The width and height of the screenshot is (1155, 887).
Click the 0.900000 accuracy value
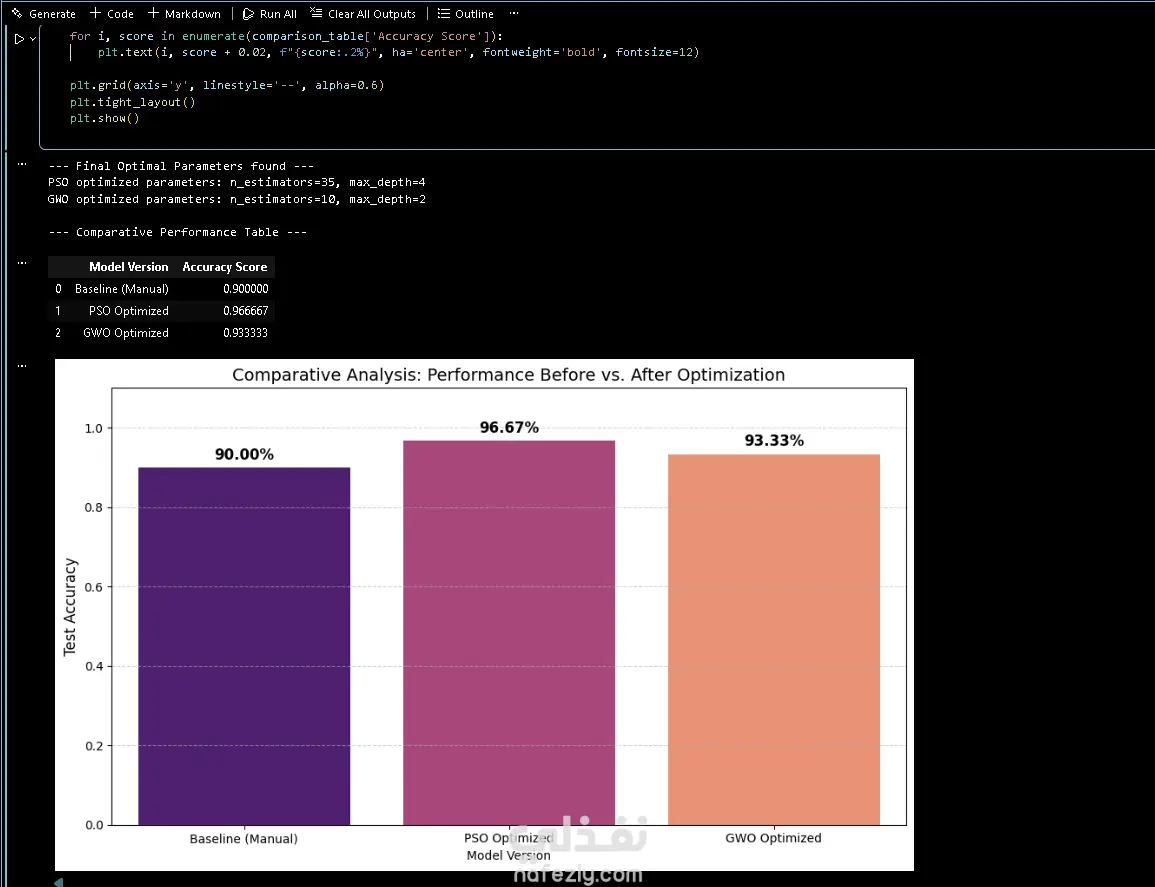[245, 289]
